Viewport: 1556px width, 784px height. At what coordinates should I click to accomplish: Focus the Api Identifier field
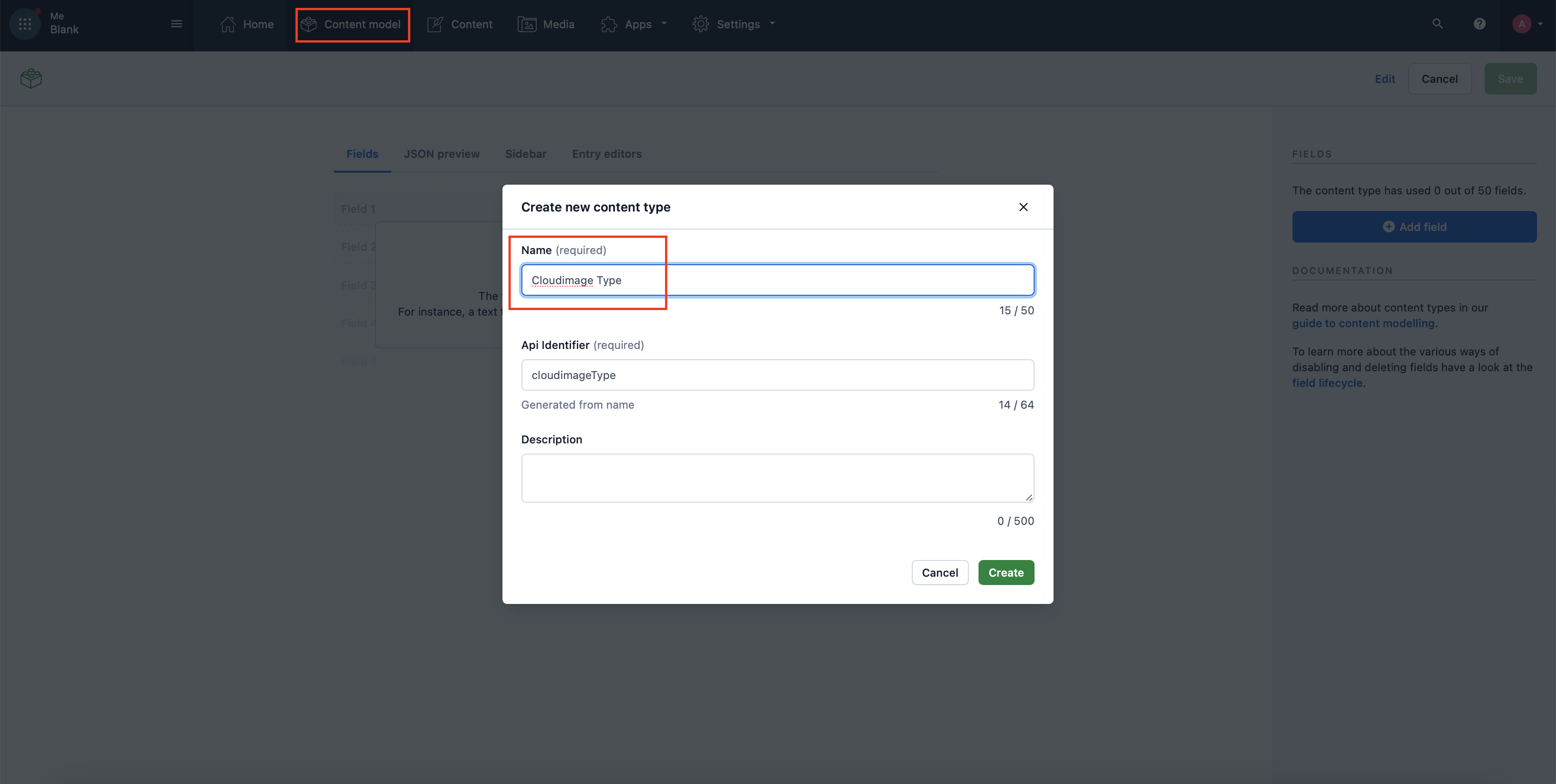[x=778, y=375]
